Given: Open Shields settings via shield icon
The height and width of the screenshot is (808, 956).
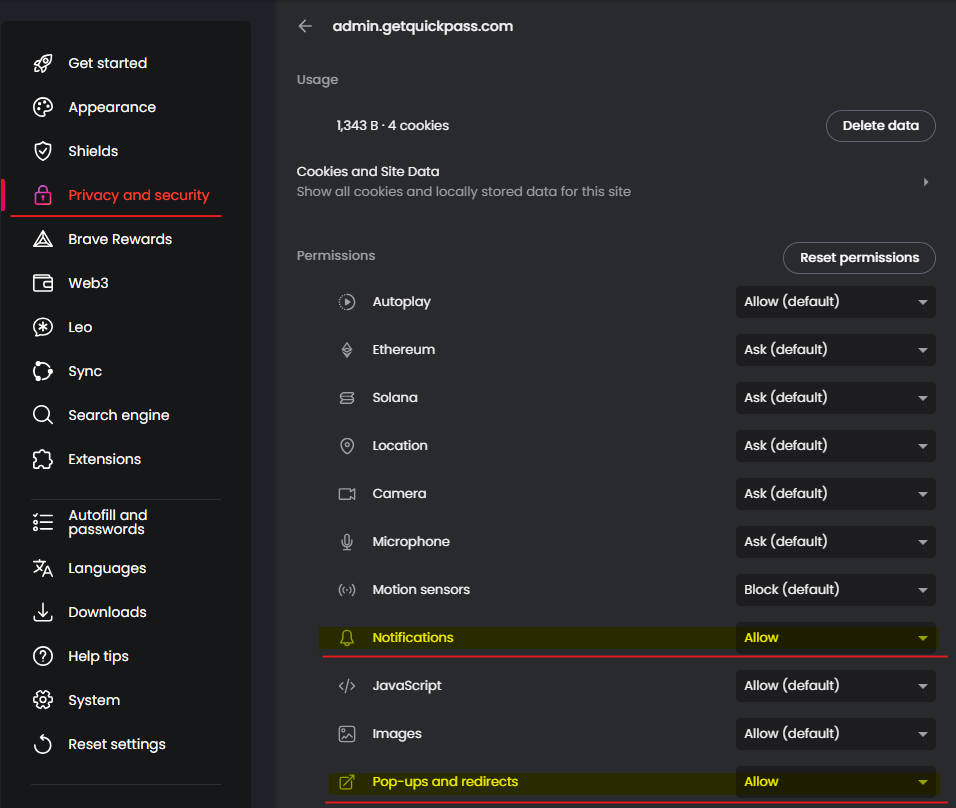Looking at the screenshot, I should [x=43, y=151].
